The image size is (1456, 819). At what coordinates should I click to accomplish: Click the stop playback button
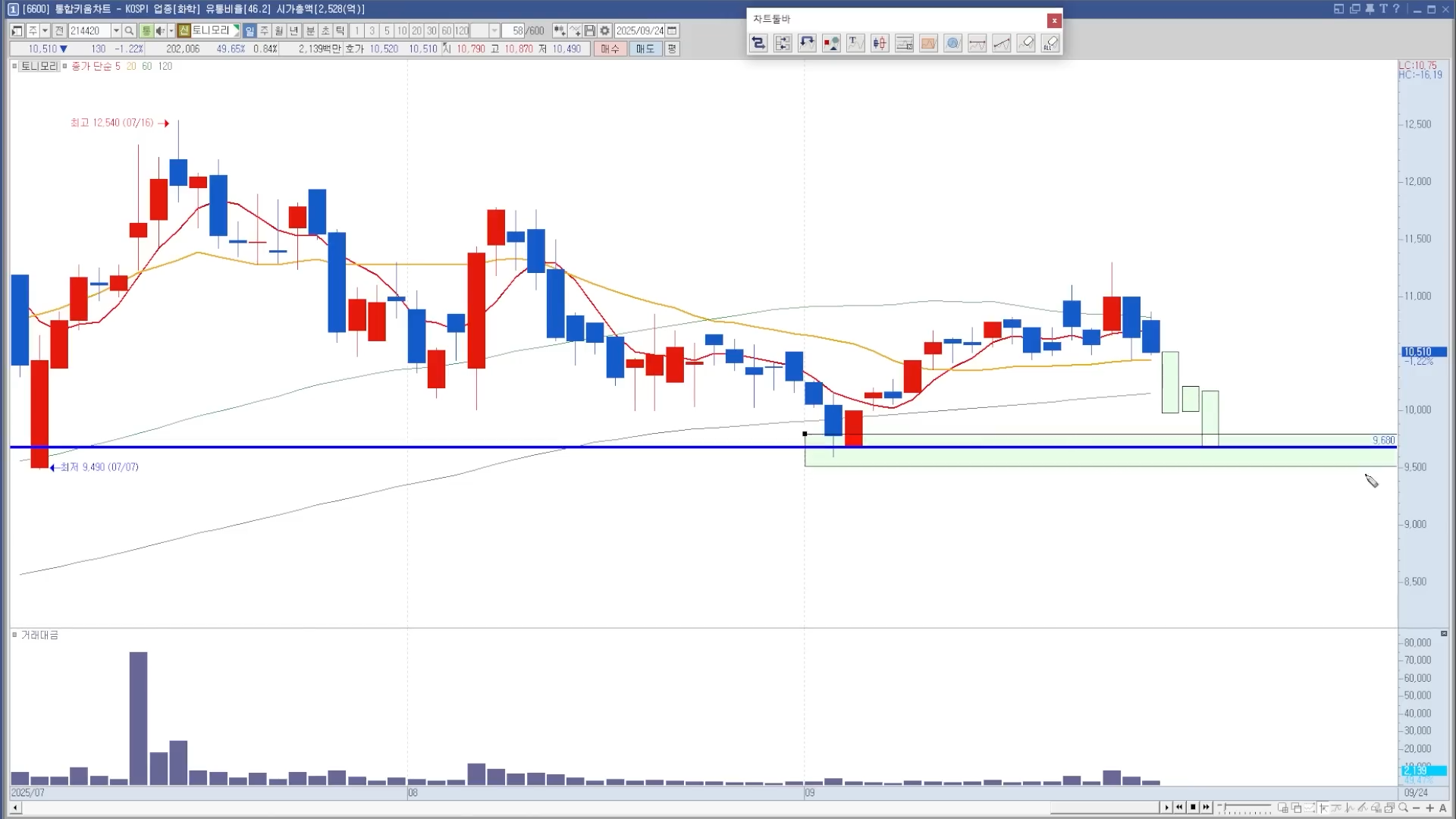(x=1193, y=808)
